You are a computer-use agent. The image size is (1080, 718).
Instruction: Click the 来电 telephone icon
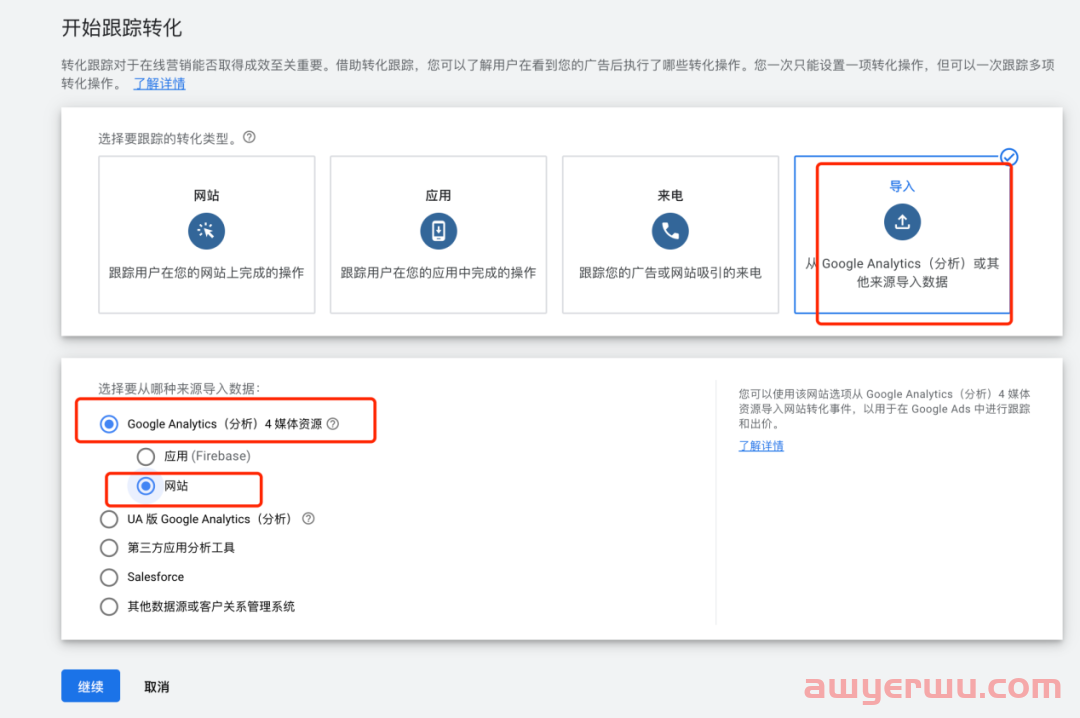pos(670,231)
